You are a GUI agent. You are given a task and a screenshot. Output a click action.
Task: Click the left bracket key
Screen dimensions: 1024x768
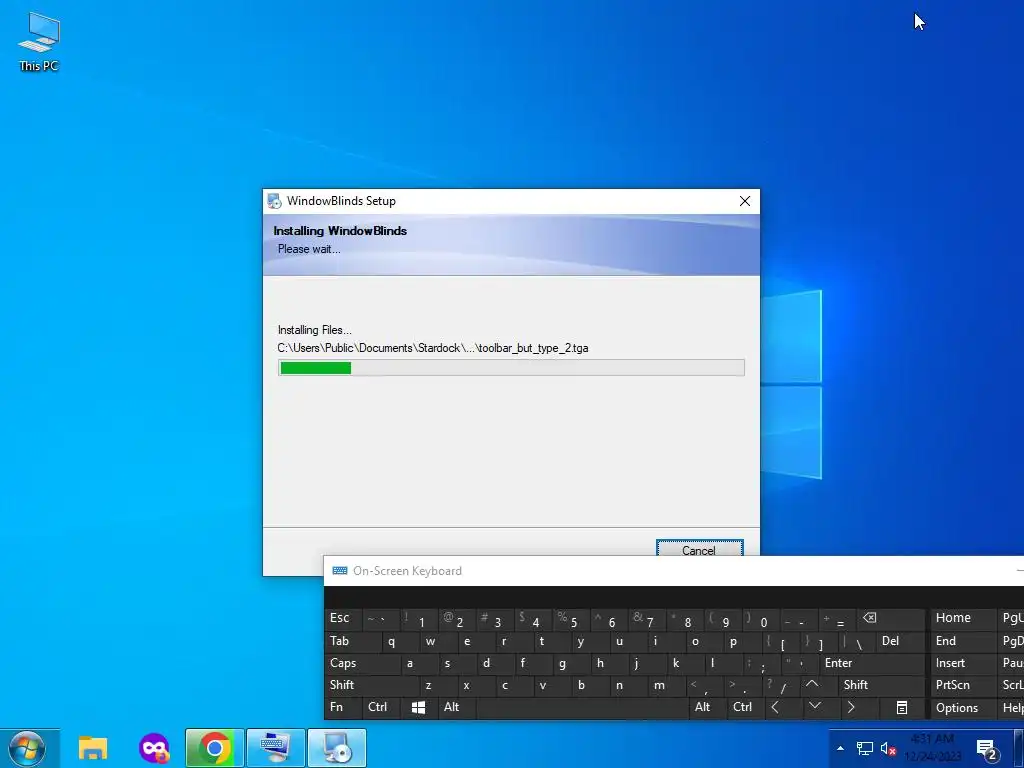click(780, 641)
